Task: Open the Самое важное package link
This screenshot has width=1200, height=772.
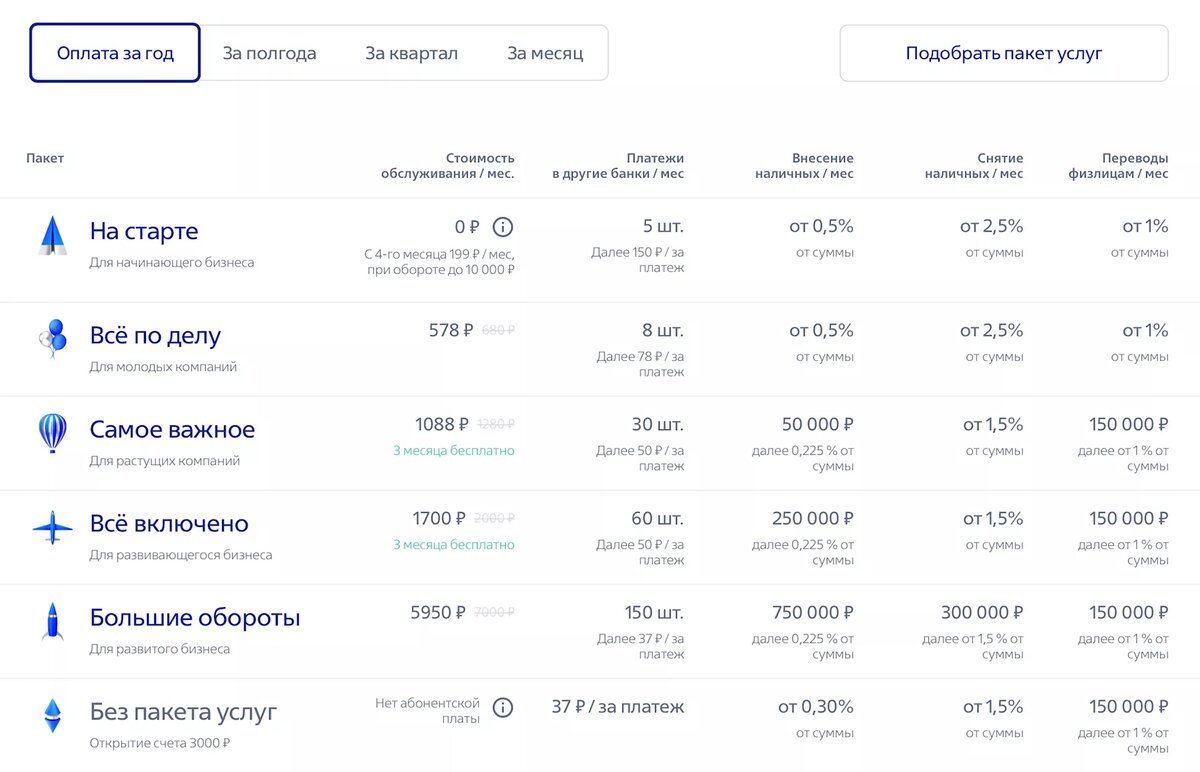Action: coord(172,429)
